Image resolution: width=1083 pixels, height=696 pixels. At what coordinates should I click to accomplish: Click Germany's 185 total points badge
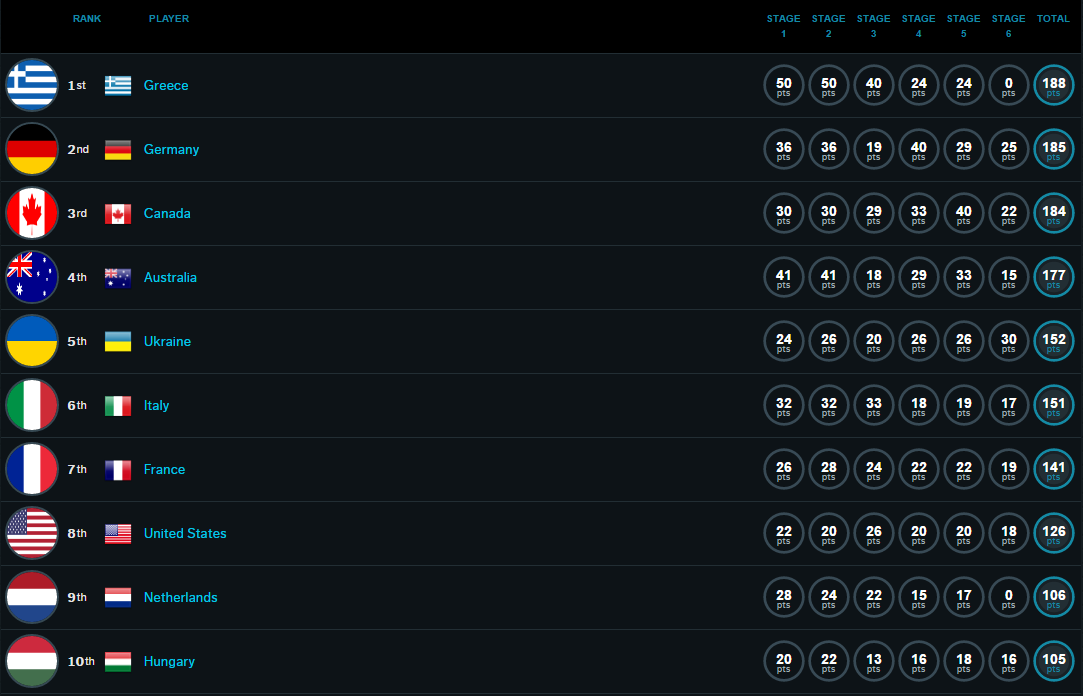[x=1053, y=149]
